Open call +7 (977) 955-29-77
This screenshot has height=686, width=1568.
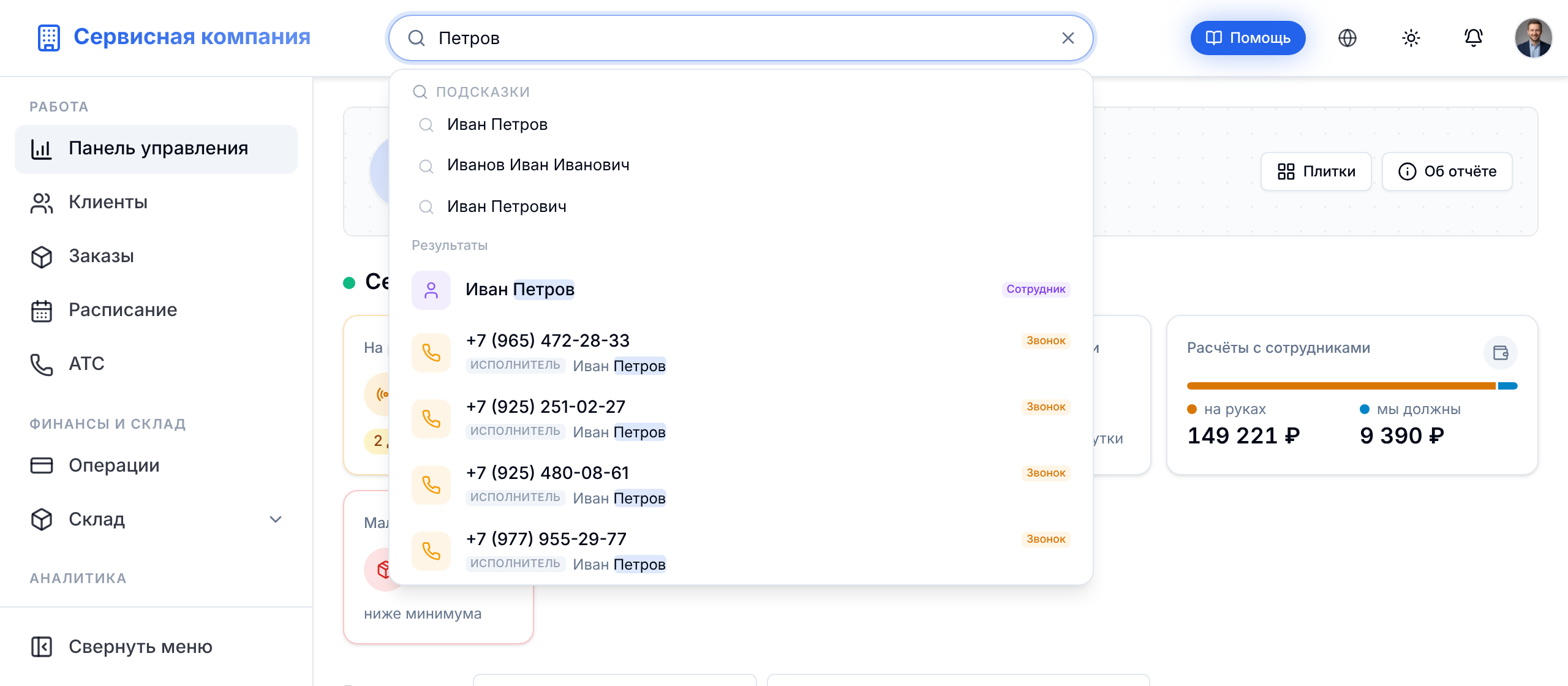pos(741,551)
